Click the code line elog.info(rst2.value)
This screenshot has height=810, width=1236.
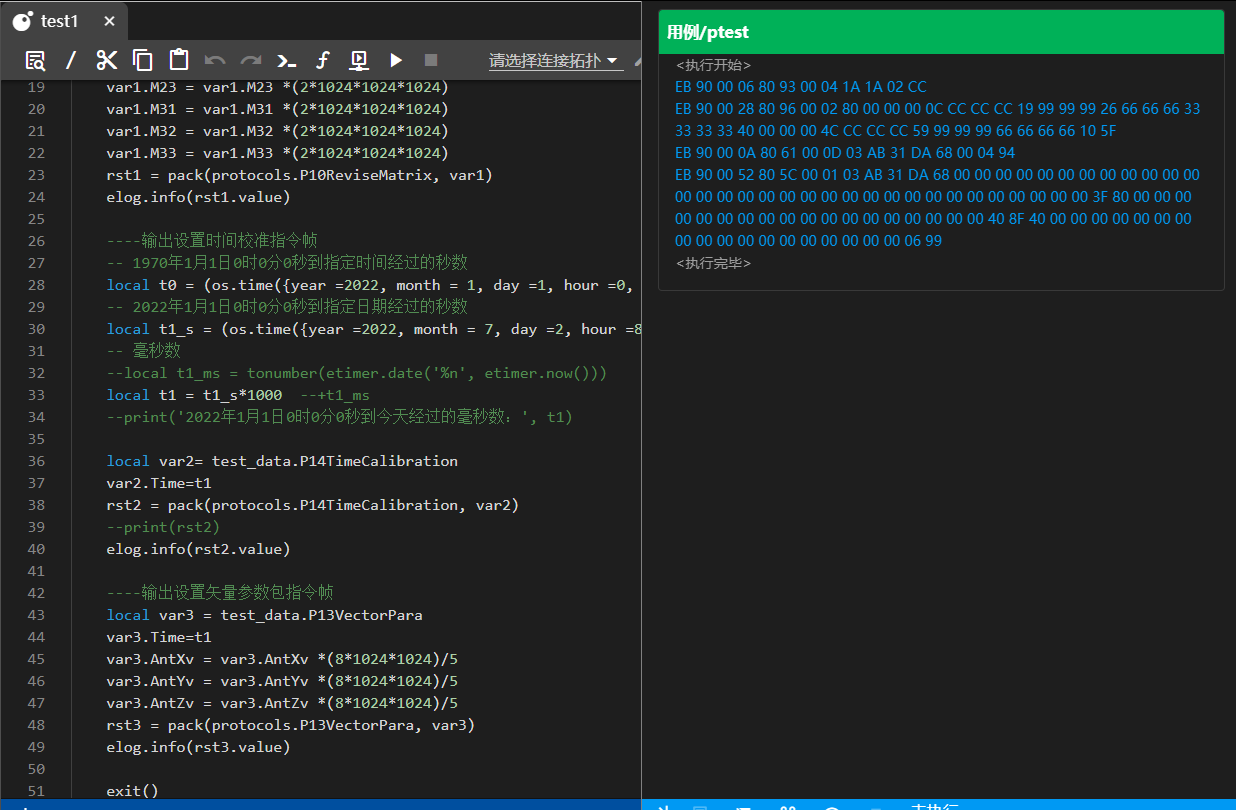click(198, 549)
